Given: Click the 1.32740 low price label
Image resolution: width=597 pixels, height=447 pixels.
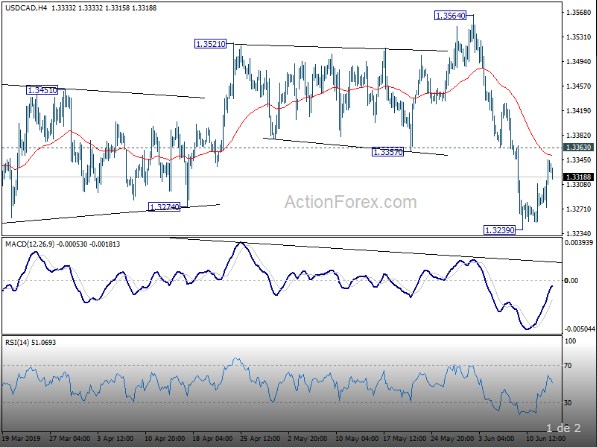Looking at the screenshot, I should tap(164, 207).
